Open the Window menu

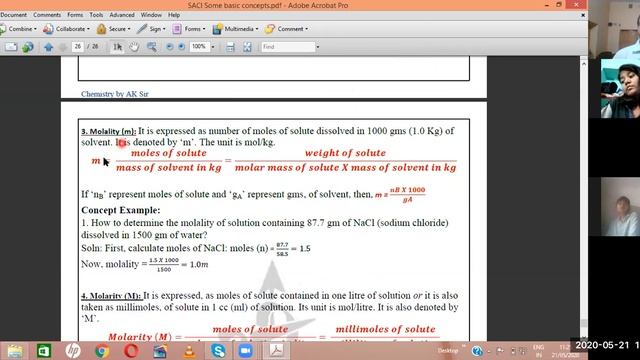[151, 15]
